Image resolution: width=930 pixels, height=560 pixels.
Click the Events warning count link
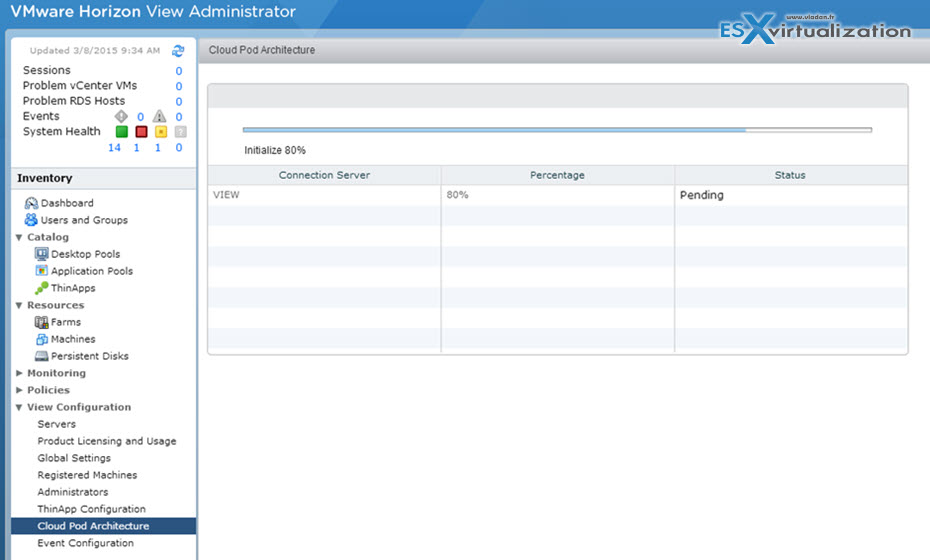[x=179, y=117]
